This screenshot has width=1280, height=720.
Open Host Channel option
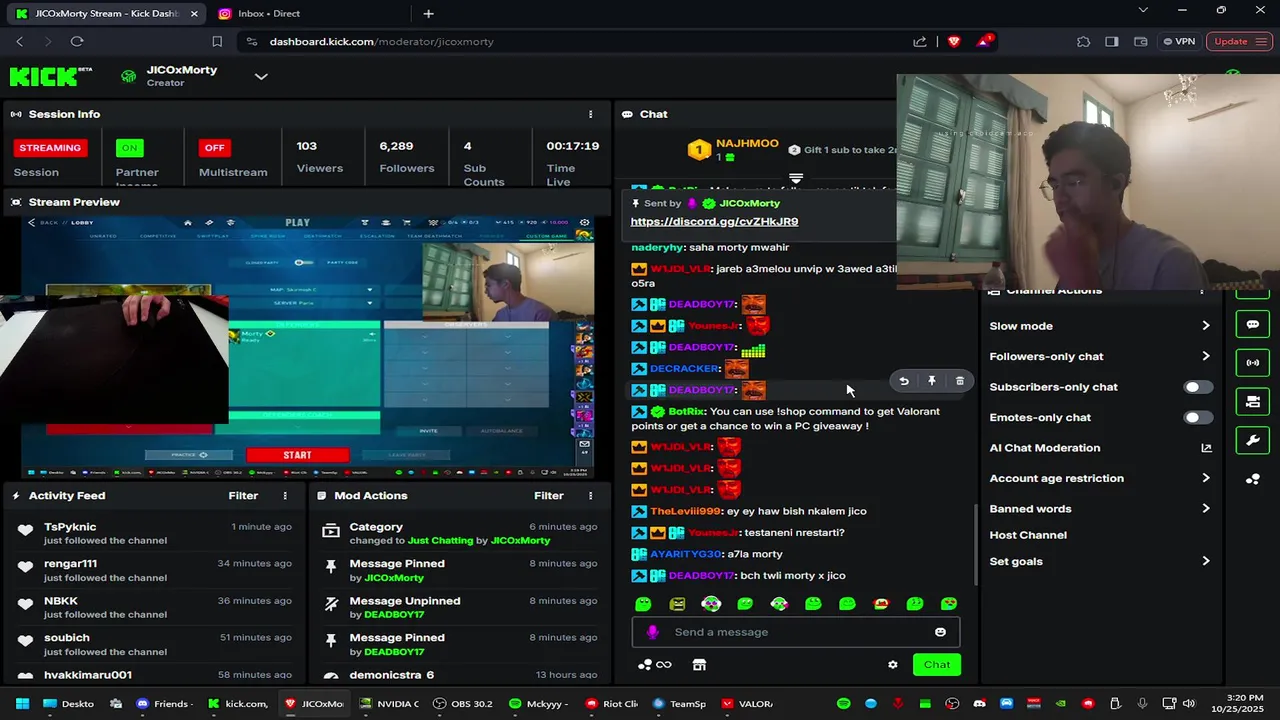1028,535
